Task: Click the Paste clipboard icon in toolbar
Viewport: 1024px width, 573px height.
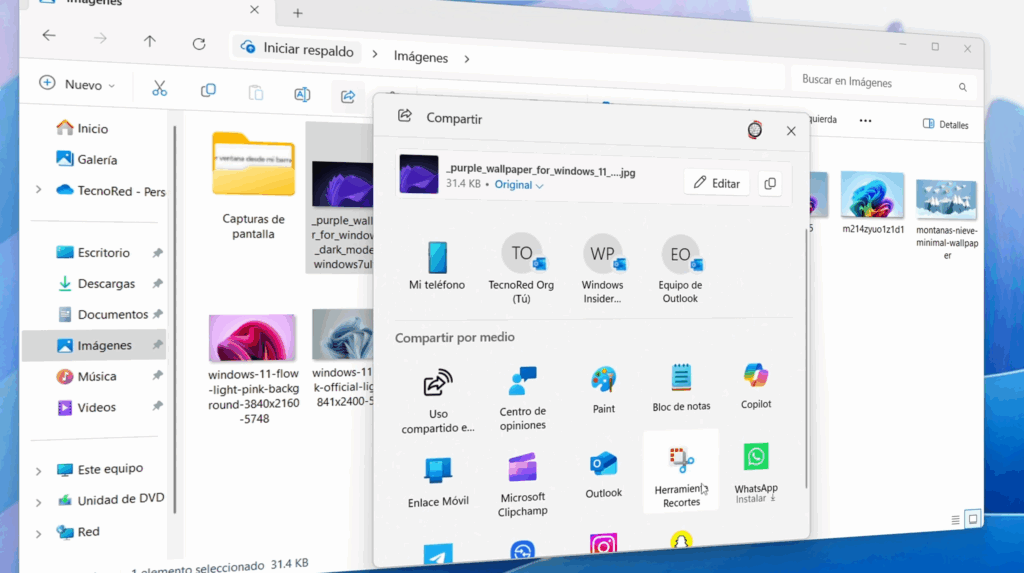Action: [x=255, y=93]
